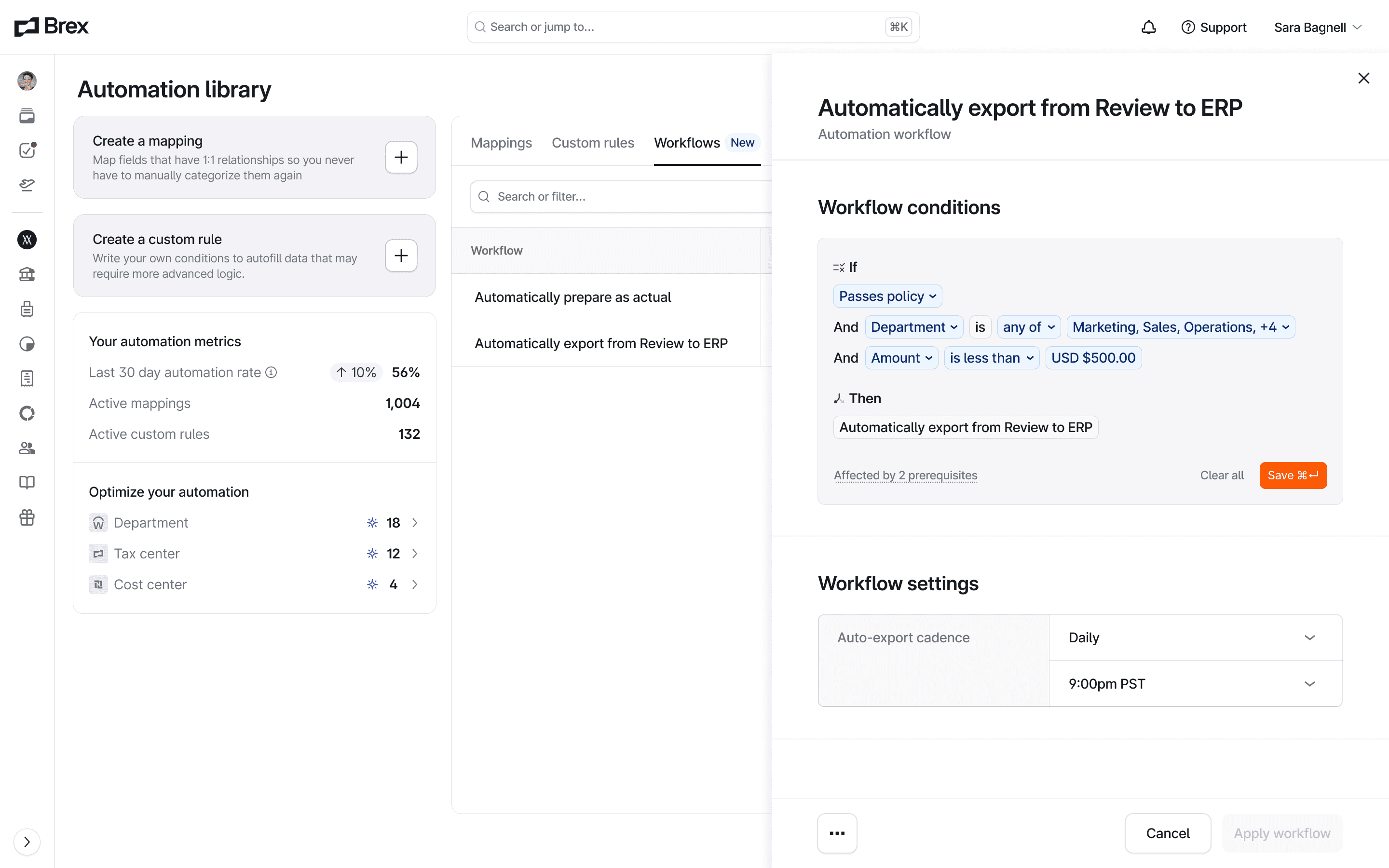Expand the Daily cadence dropdown

(1195, 638)
